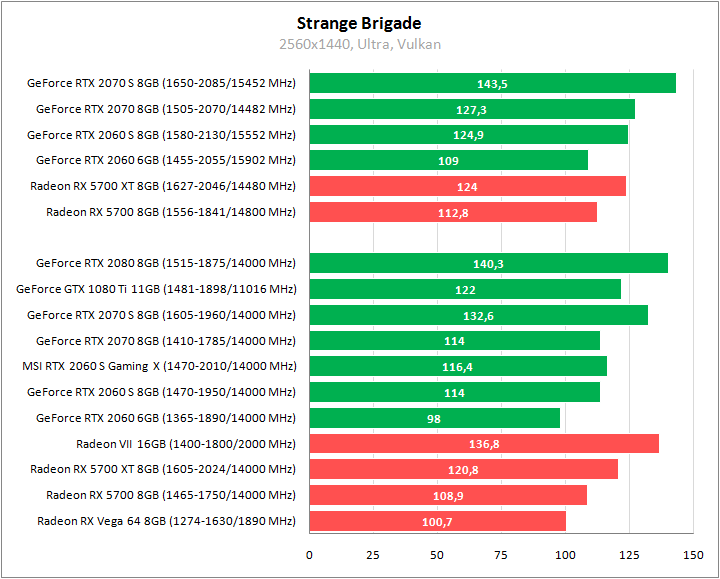720x579 pixels.
Task: Click the green bar showing 132,6
Action: [478, 315]
